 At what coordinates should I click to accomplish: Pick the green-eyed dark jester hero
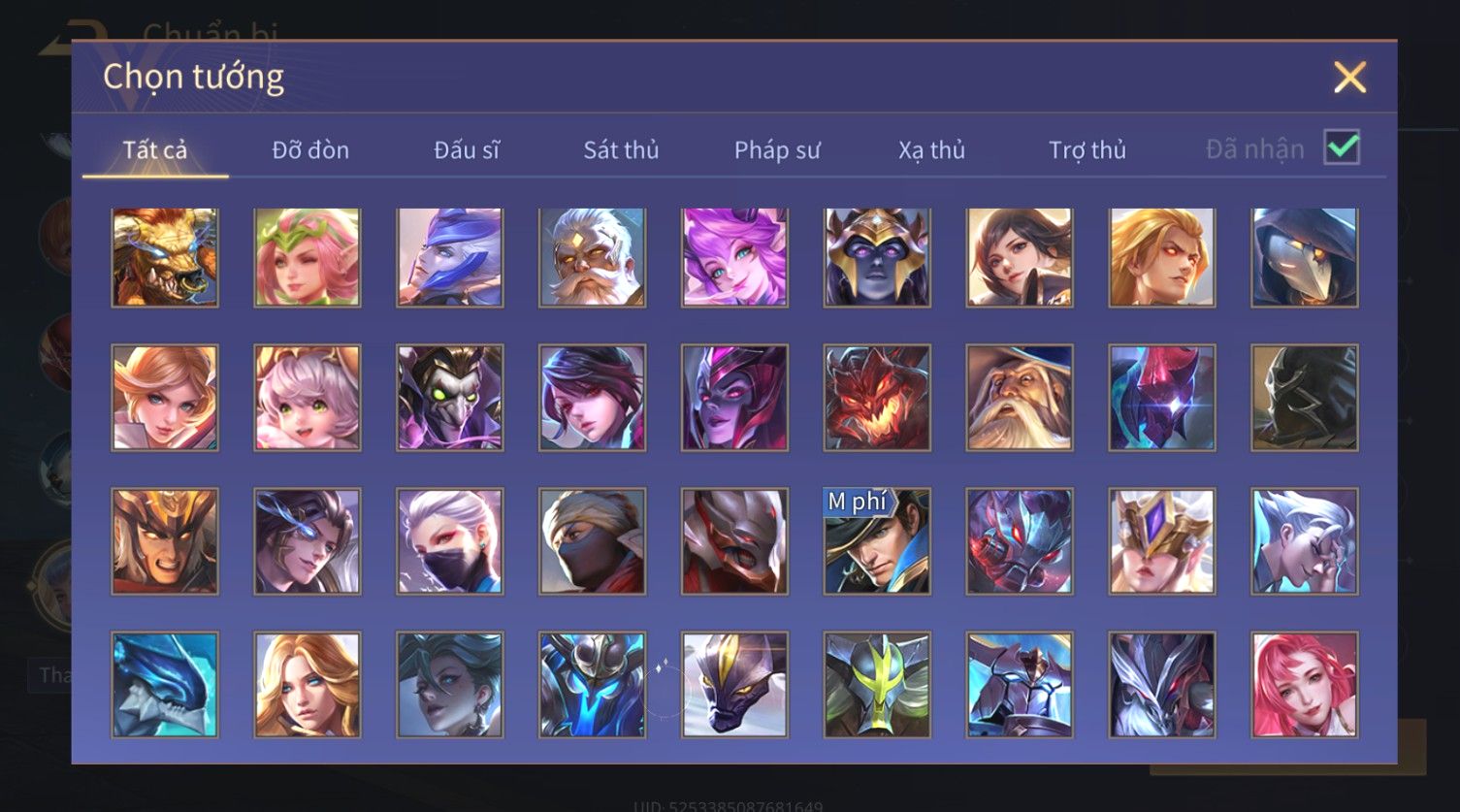click(450, 398)
